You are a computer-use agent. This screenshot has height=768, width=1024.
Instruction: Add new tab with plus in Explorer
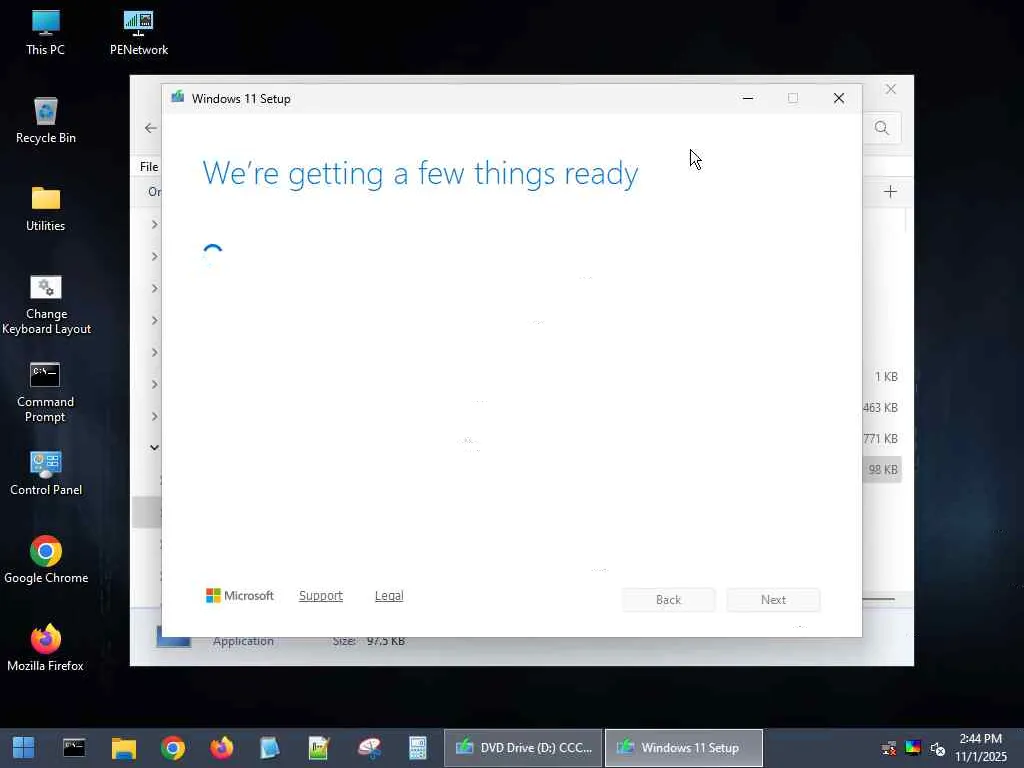tap(890, 191)
